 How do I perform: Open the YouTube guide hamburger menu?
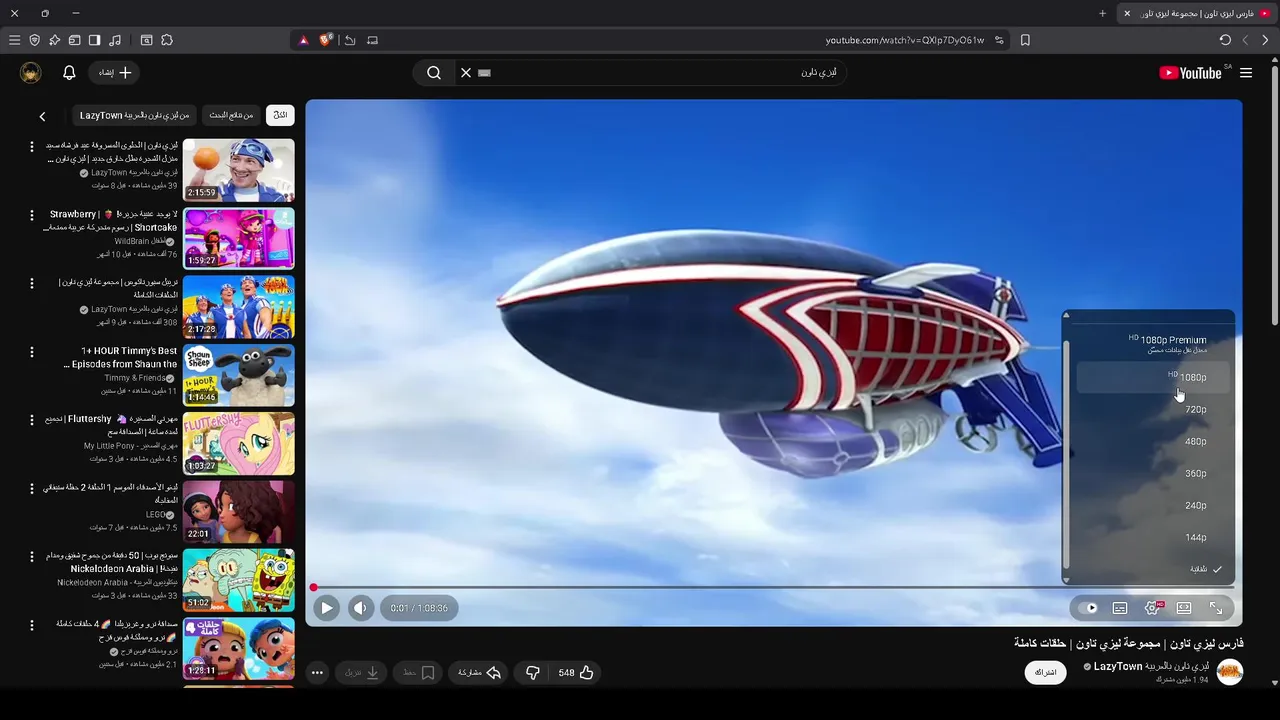pos(1246,72)
